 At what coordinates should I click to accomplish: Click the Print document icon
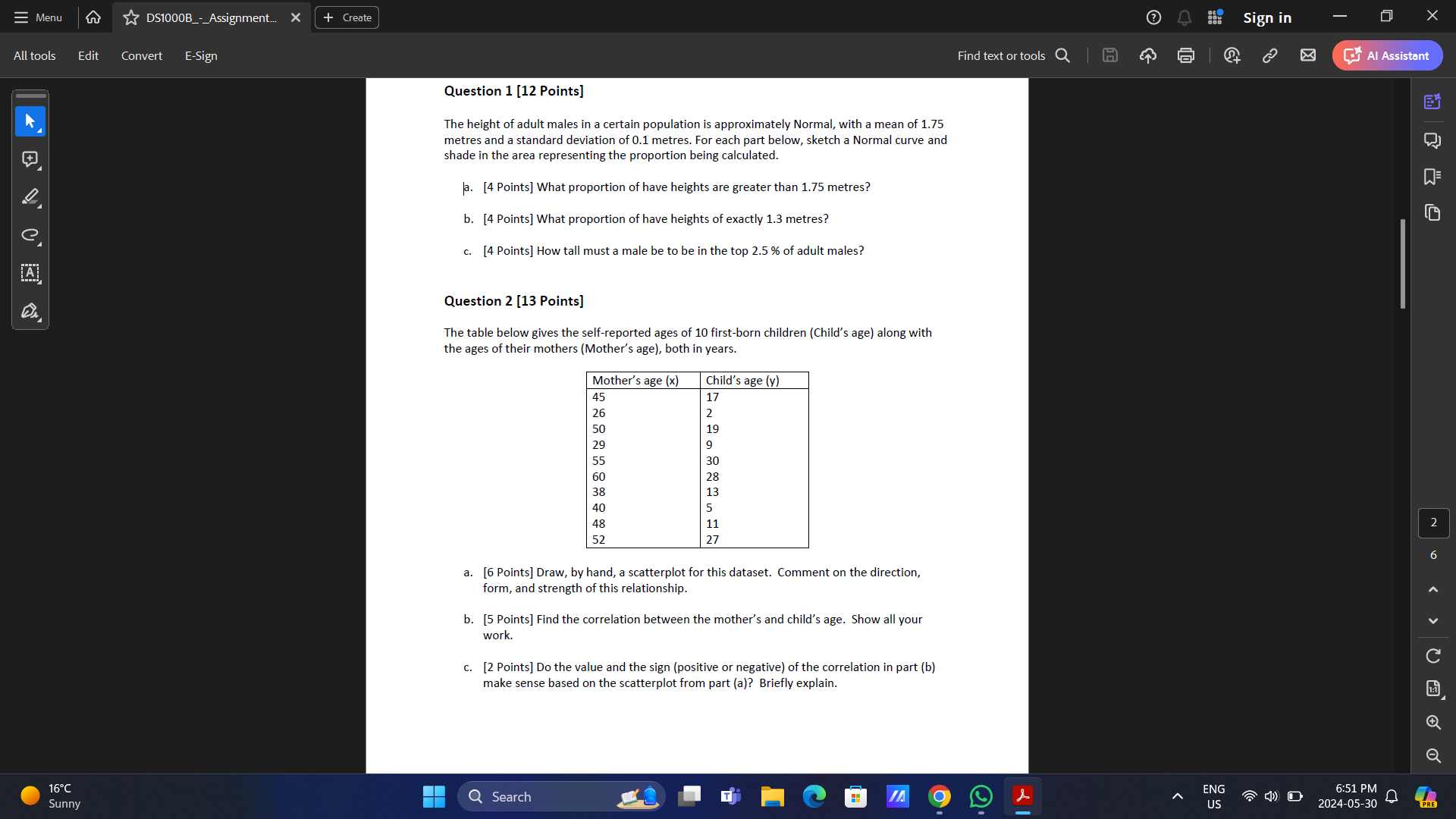click(1185, 56)
